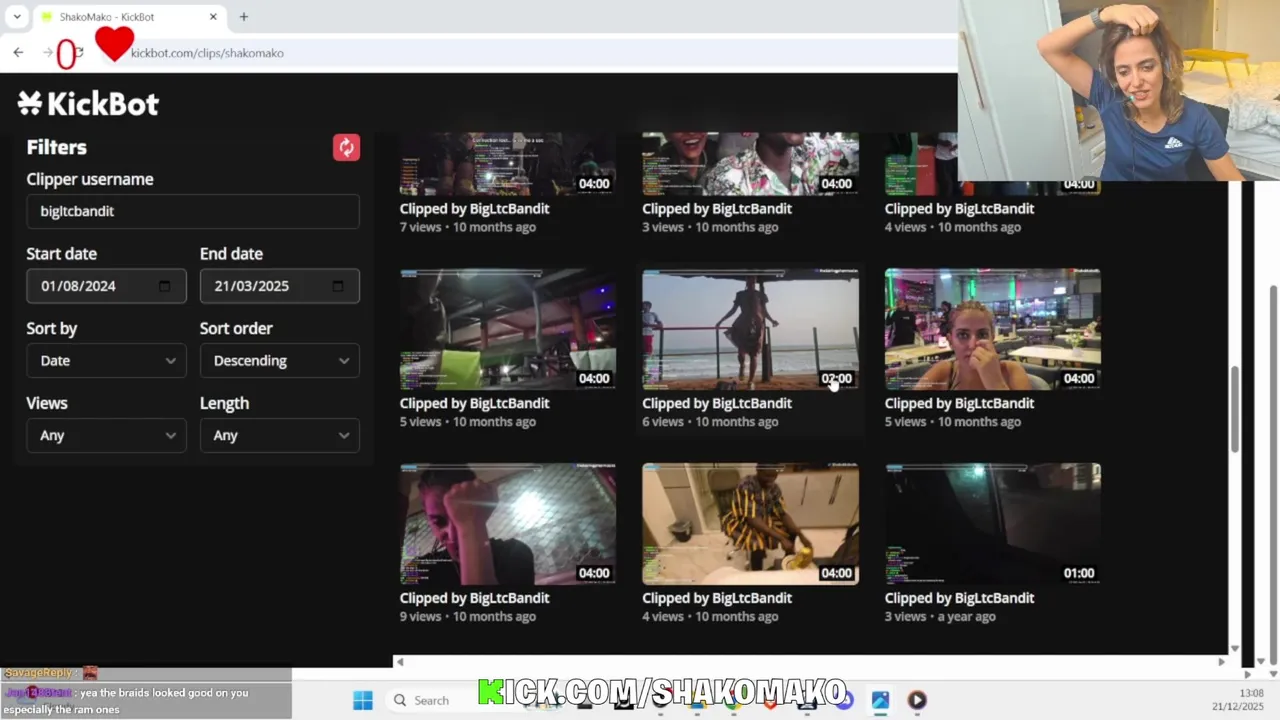1280x720 pixels.
Task: Expand the Sort order Descending dropdown
Action: point(280,361)
